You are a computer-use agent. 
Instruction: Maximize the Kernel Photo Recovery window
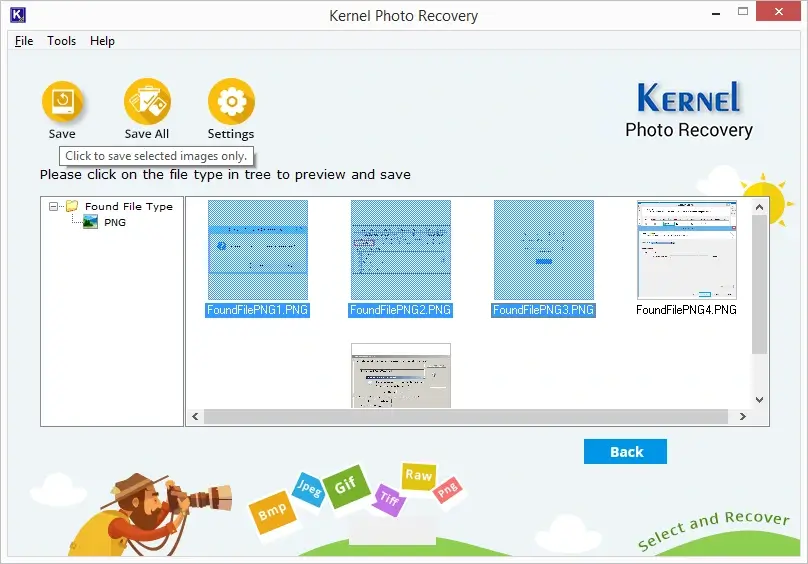tap(743, 11)
